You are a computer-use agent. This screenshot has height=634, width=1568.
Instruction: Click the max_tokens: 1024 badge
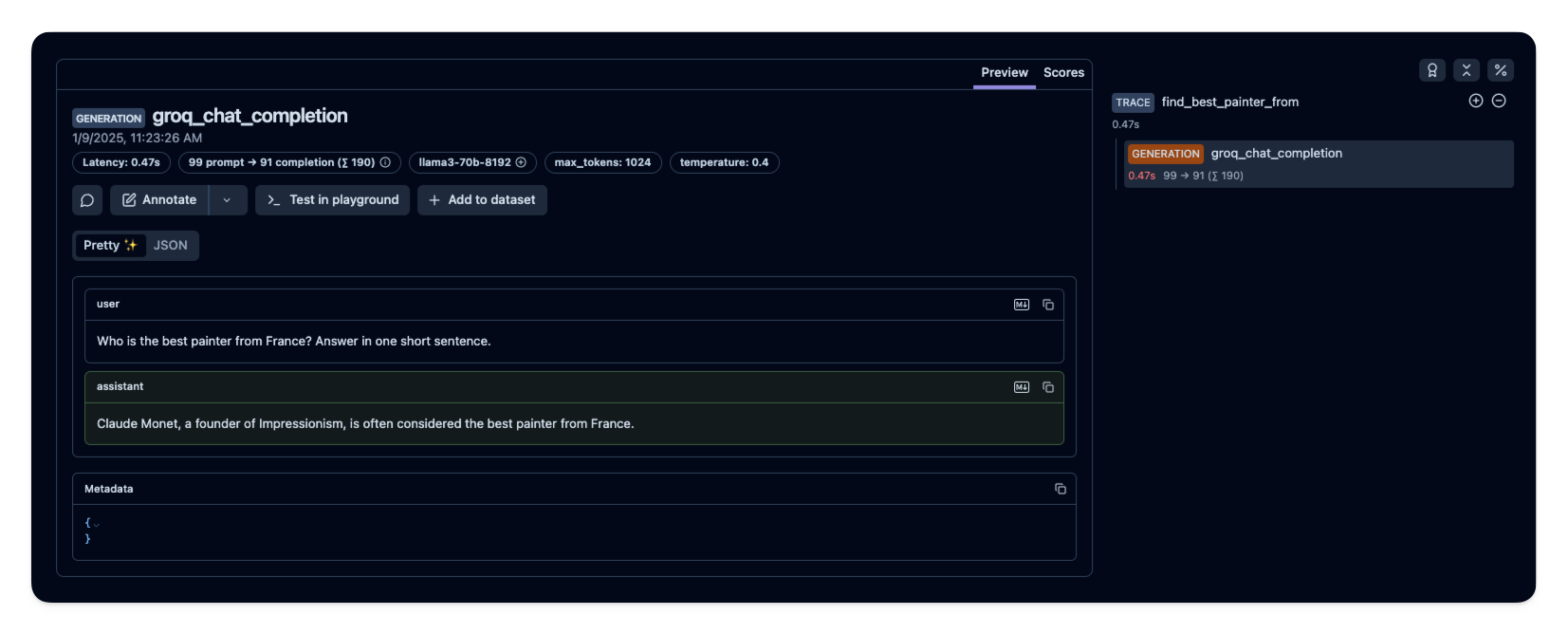pyautogui.click(x=602, y=162)
